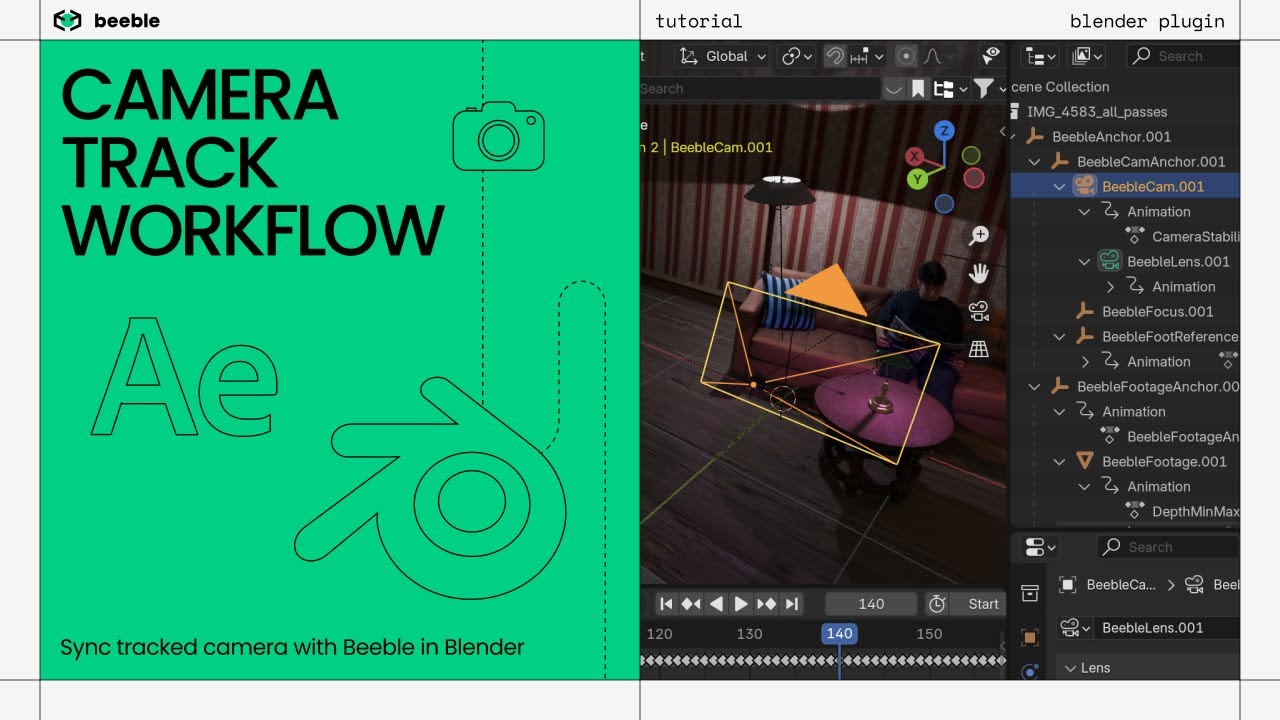Open the orange Object properties tab
The image size is (1280, 720).
point(1029,637)
